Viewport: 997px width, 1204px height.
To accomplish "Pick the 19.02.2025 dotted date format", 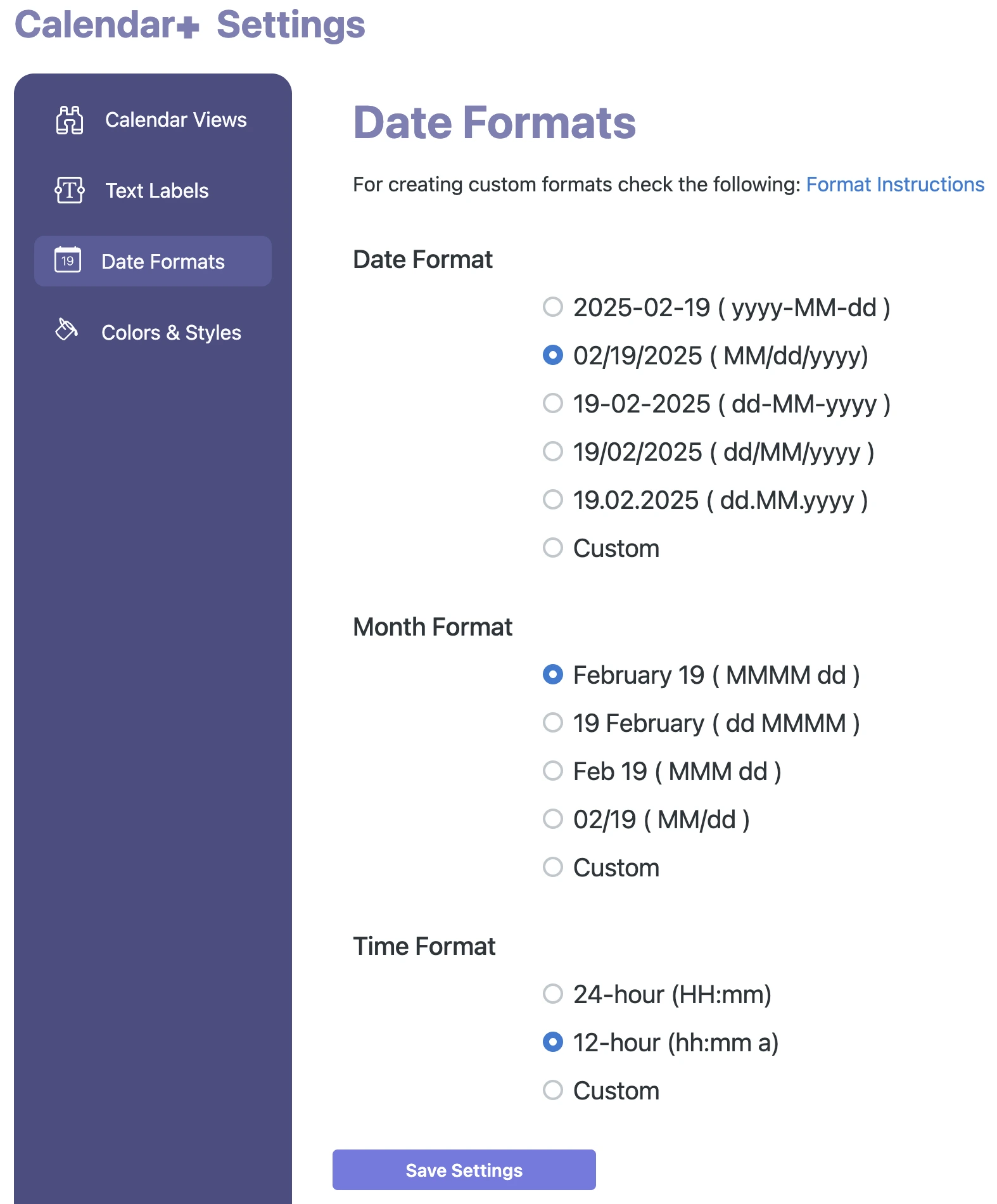I will (553, 501).
